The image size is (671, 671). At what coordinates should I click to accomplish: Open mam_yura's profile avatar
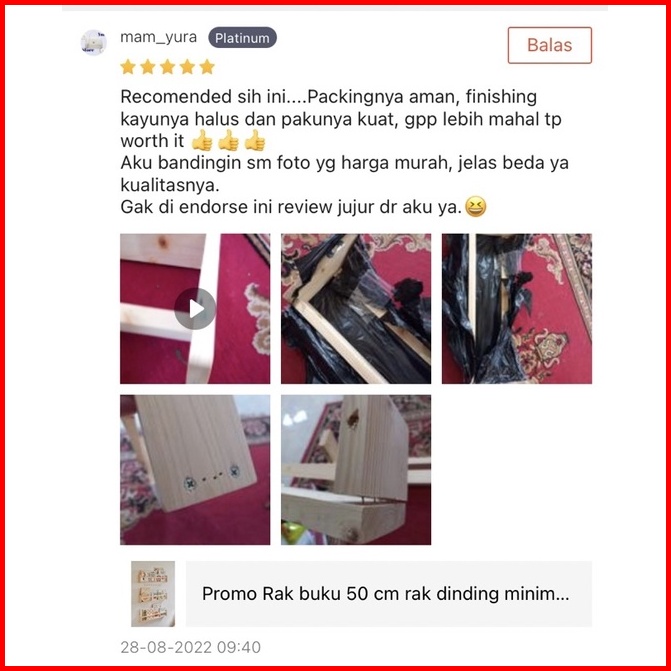pyautogui.click(x=93, y=42)
